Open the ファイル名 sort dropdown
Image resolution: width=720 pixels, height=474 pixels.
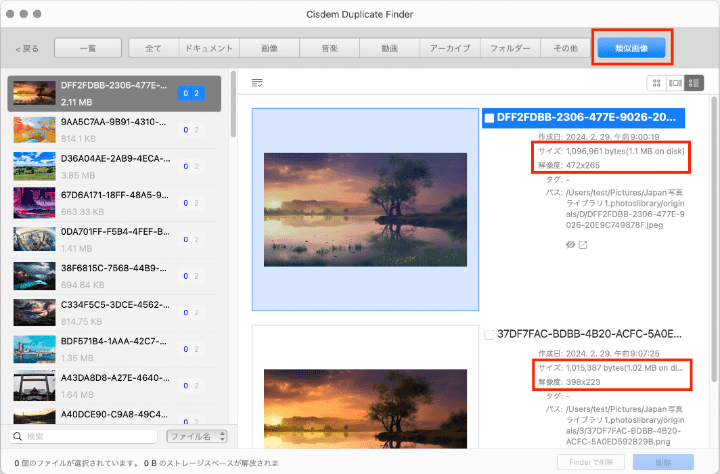[196, 437]
